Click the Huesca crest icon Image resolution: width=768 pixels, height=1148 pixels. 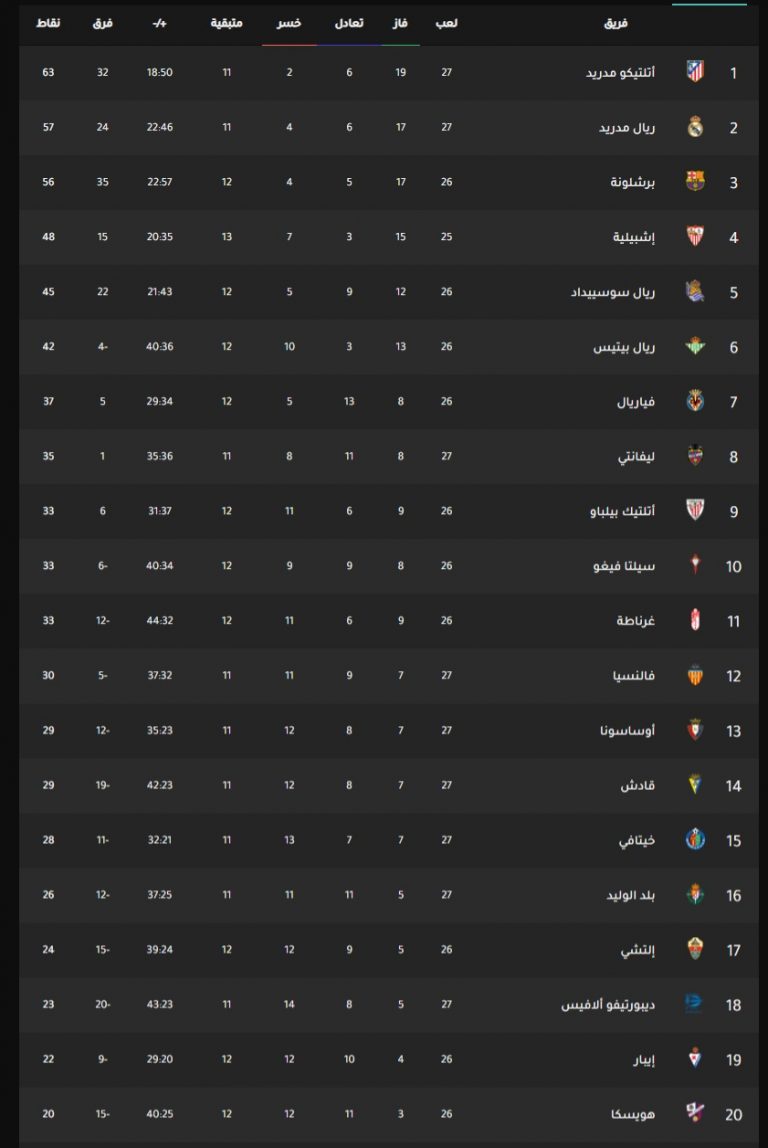[695, 1114]
